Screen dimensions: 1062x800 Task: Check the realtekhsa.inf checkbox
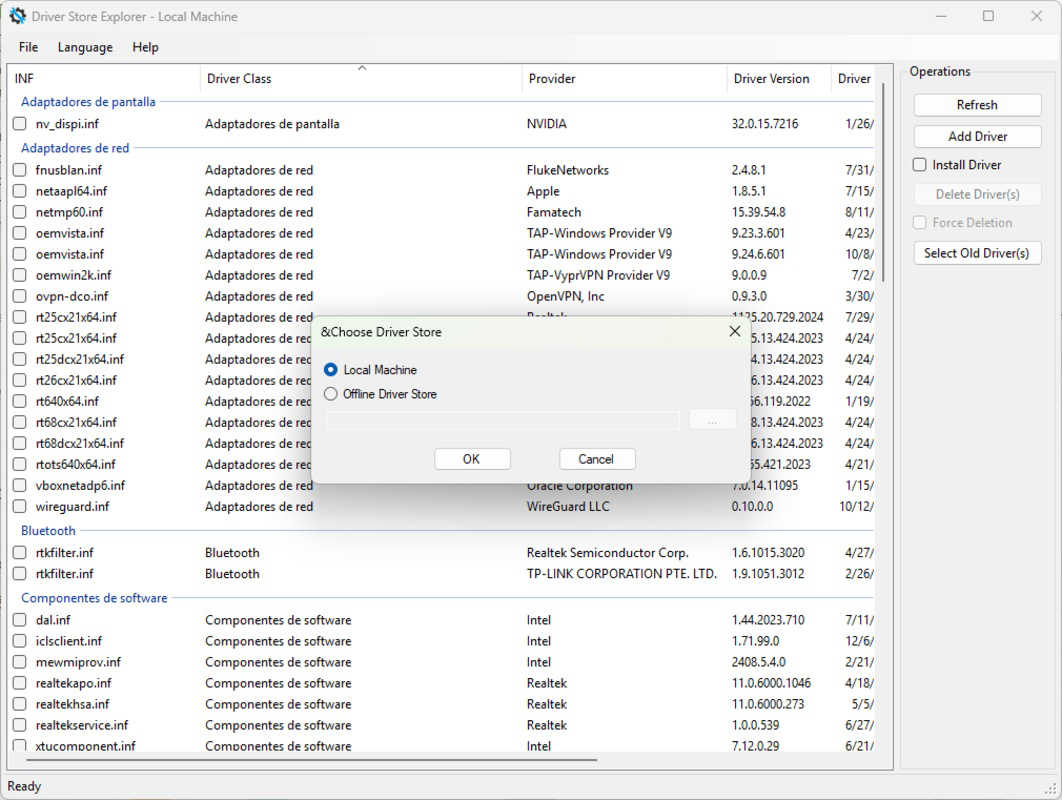(20, 704)
